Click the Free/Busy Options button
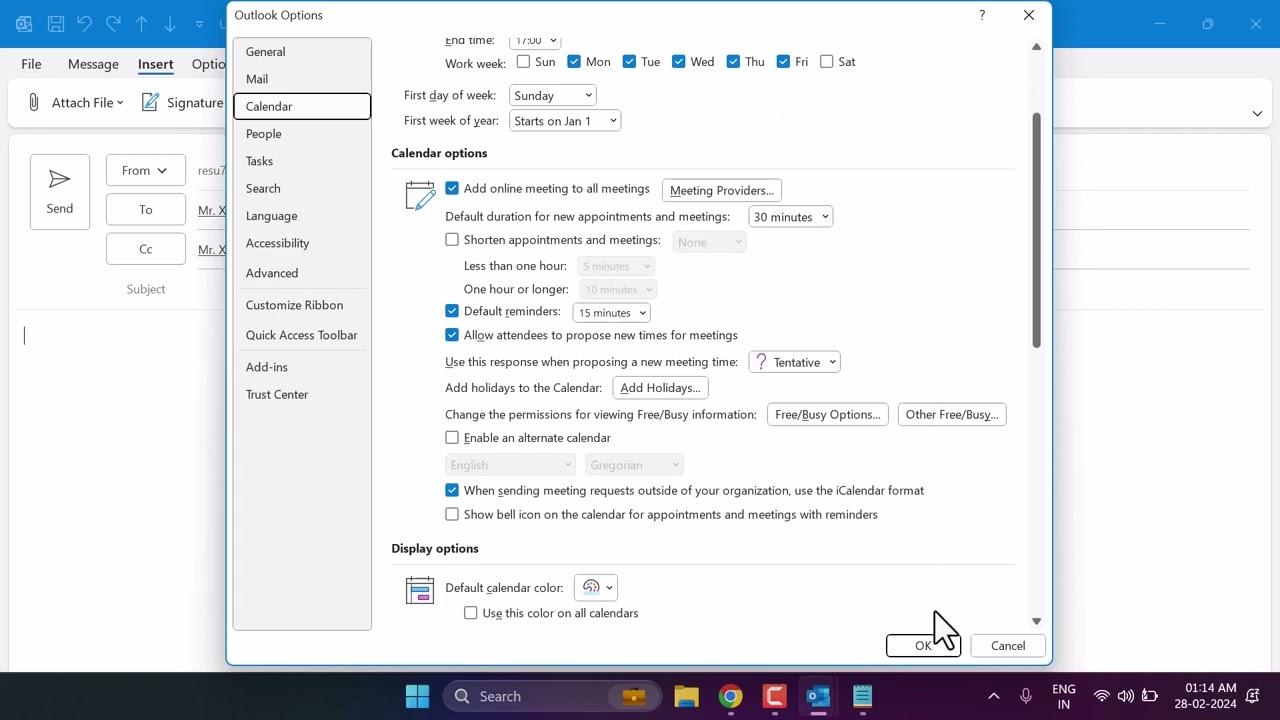1280x720 pixels. [x=828, y=414]
